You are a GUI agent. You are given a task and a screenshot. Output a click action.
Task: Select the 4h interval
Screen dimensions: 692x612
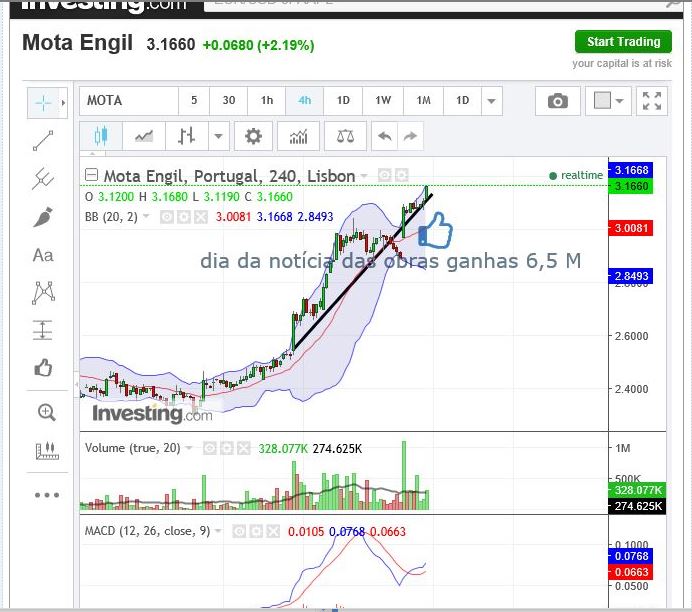305,101
